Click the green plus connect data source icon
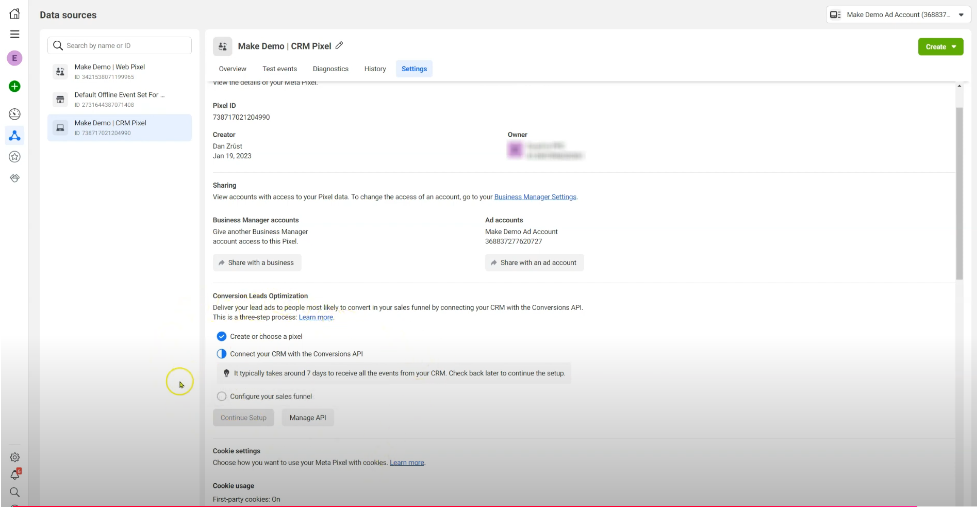 click(x=14, y=86)
